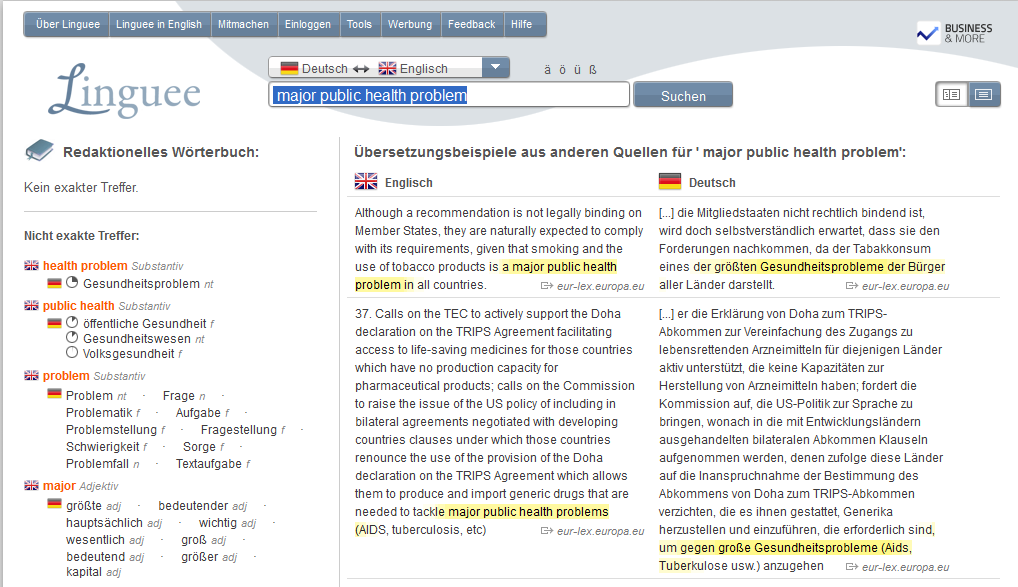Click the Textaufgabe translation
1018x587 pixels.
[x=209, y=463]
